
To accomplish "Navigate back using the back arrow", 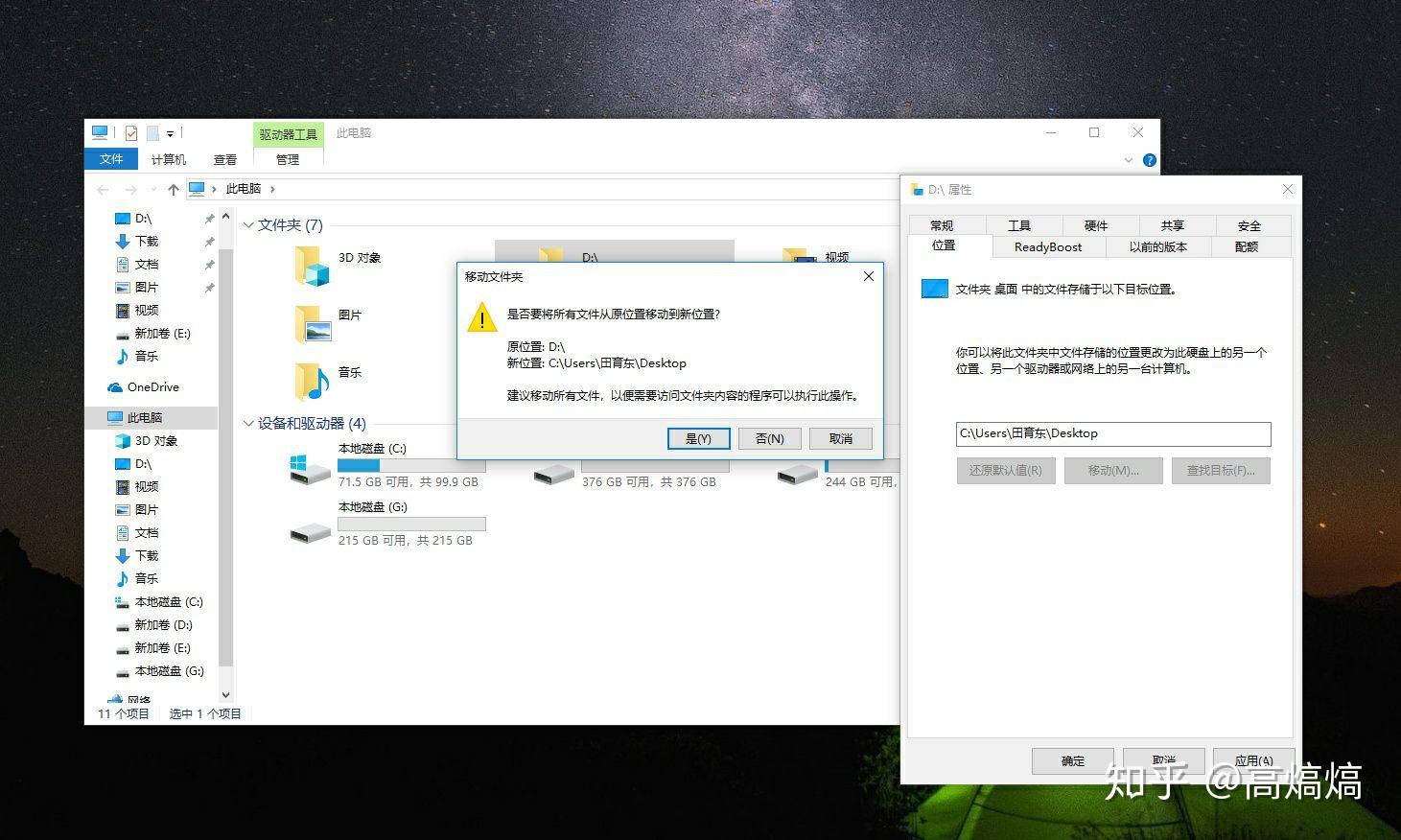I will [x=103, y=189].
